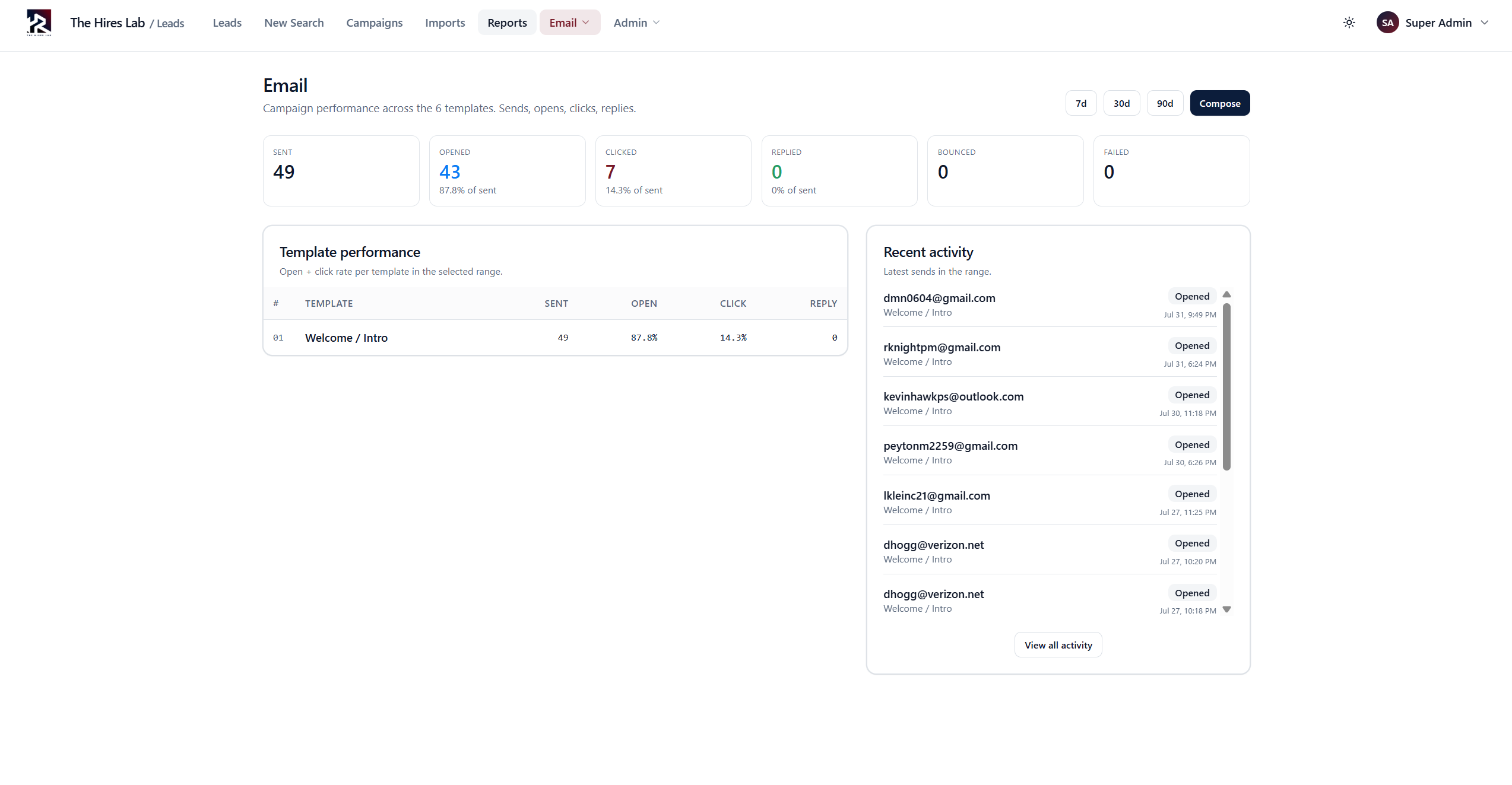Click the Sent stat card showing 49

coord(341,171)
